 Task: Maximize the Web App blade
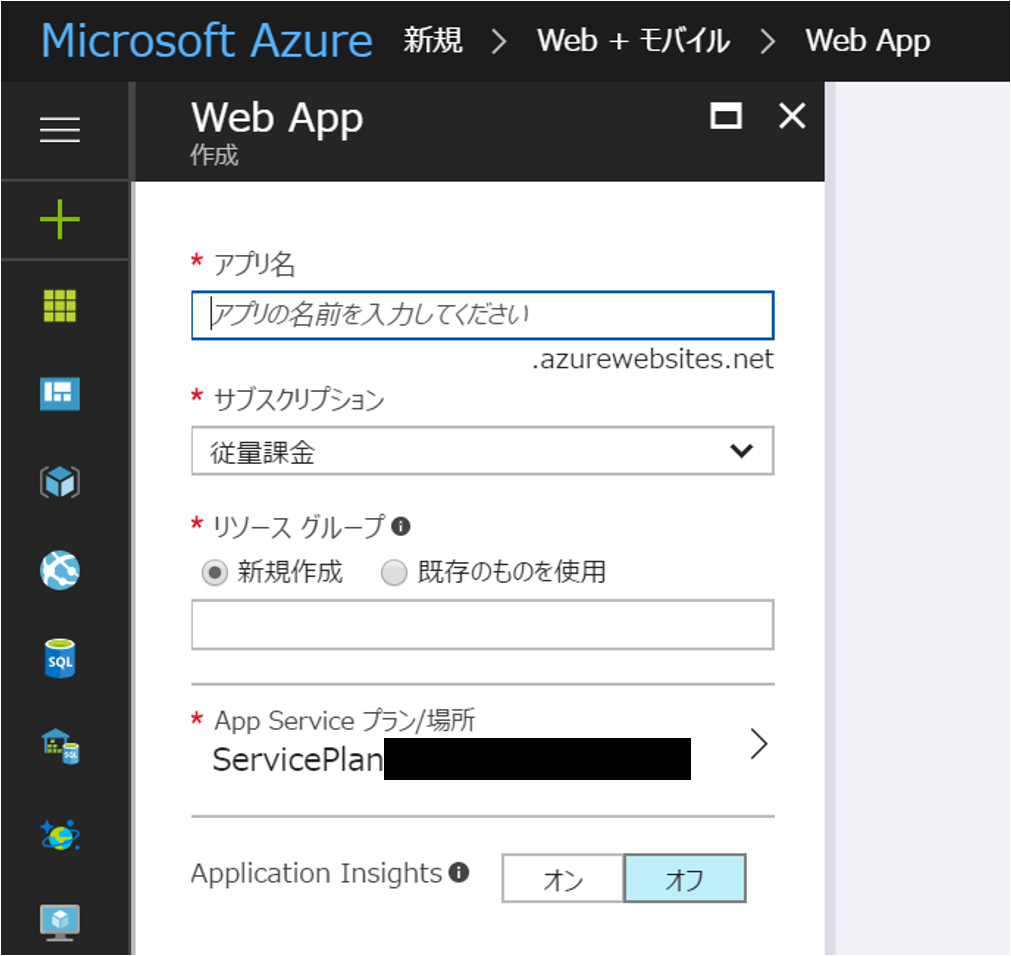(x=726, y=117)
